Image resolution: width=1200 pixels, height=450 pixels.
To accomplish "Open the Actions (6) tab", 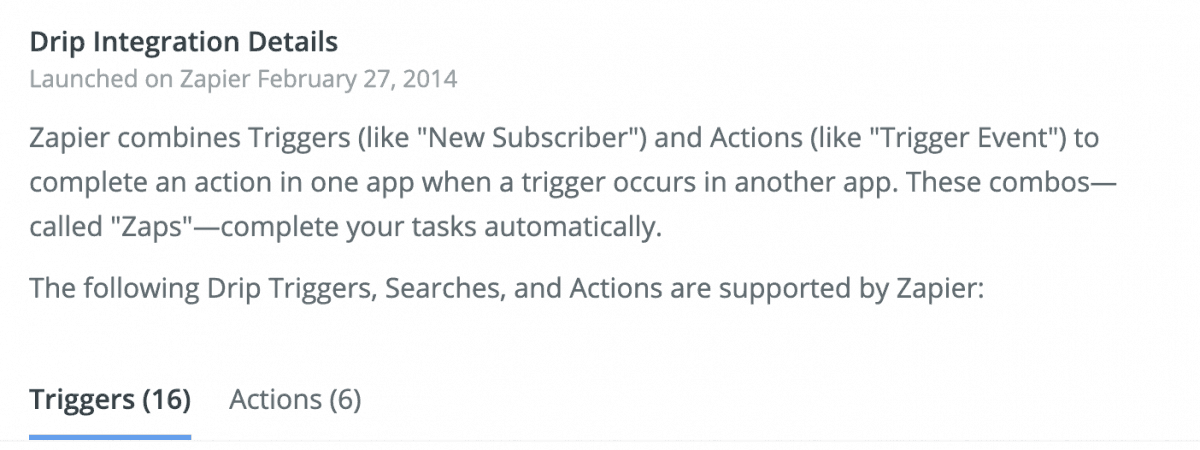I will click(x=295, y=400).
